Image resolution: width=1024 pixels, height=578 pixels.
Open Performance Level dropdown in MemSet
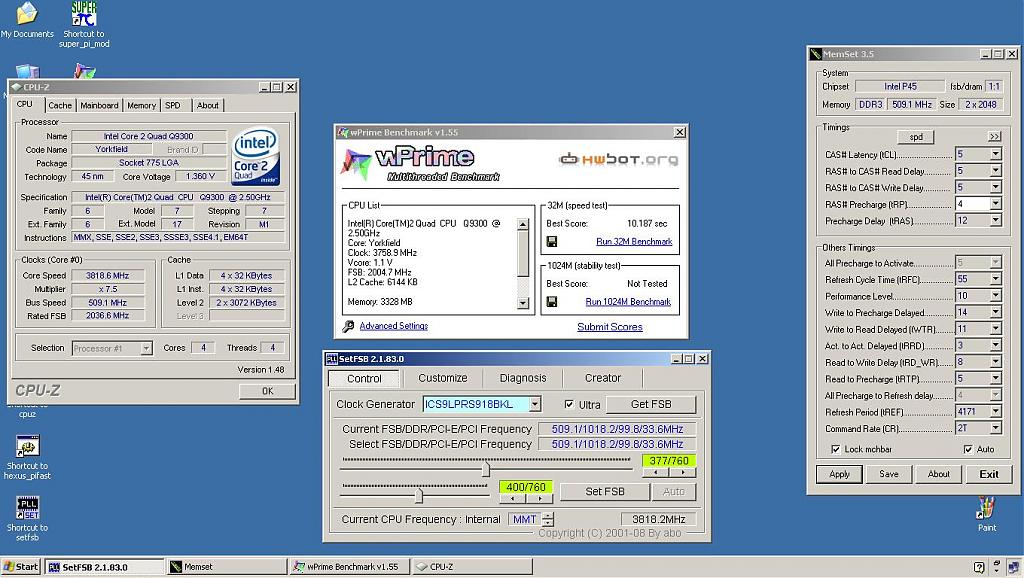(x=995, y=296)
